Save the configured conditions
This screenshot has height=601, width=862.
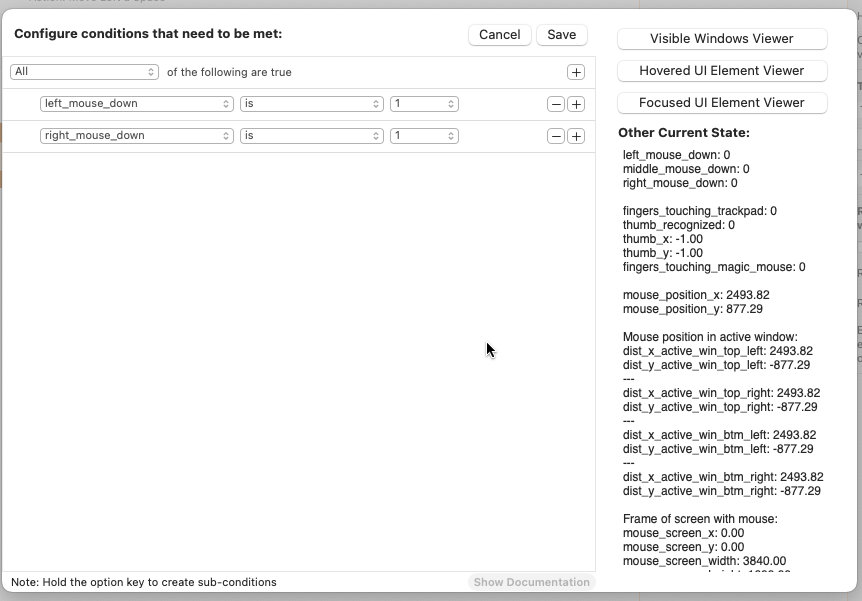pos(561,35)
